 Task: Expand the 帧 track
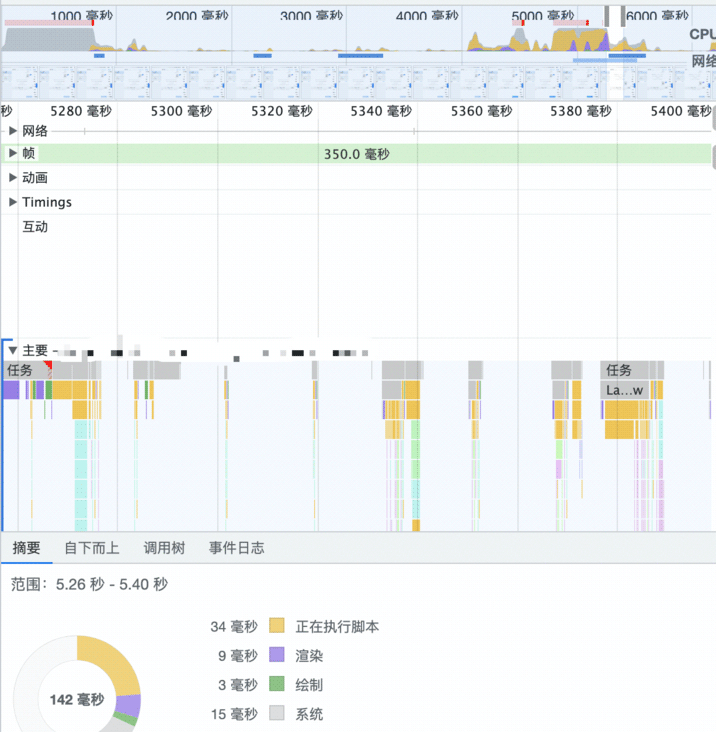[13, 153]
